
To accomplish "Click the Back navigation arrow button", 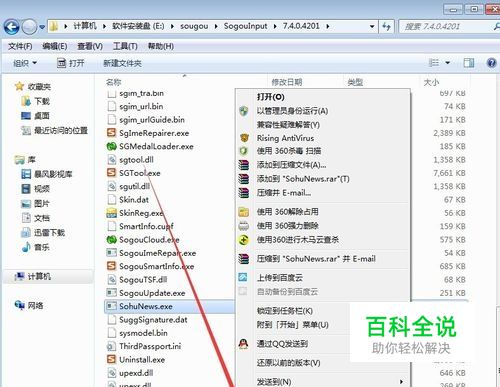I will tap(12, 27).
